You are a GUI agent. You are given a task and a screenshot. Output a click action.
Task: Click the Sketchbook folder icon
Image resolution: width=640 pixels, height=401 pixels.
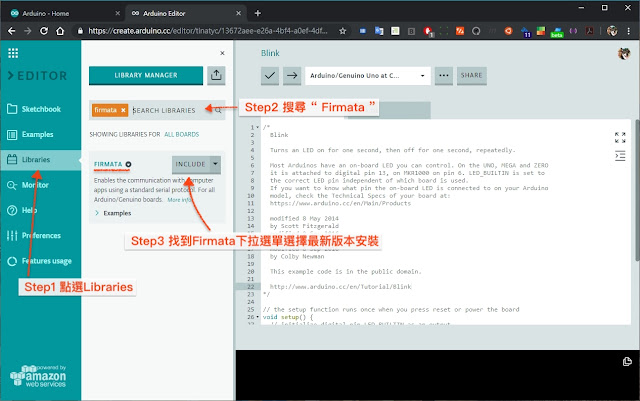point(12,109)
